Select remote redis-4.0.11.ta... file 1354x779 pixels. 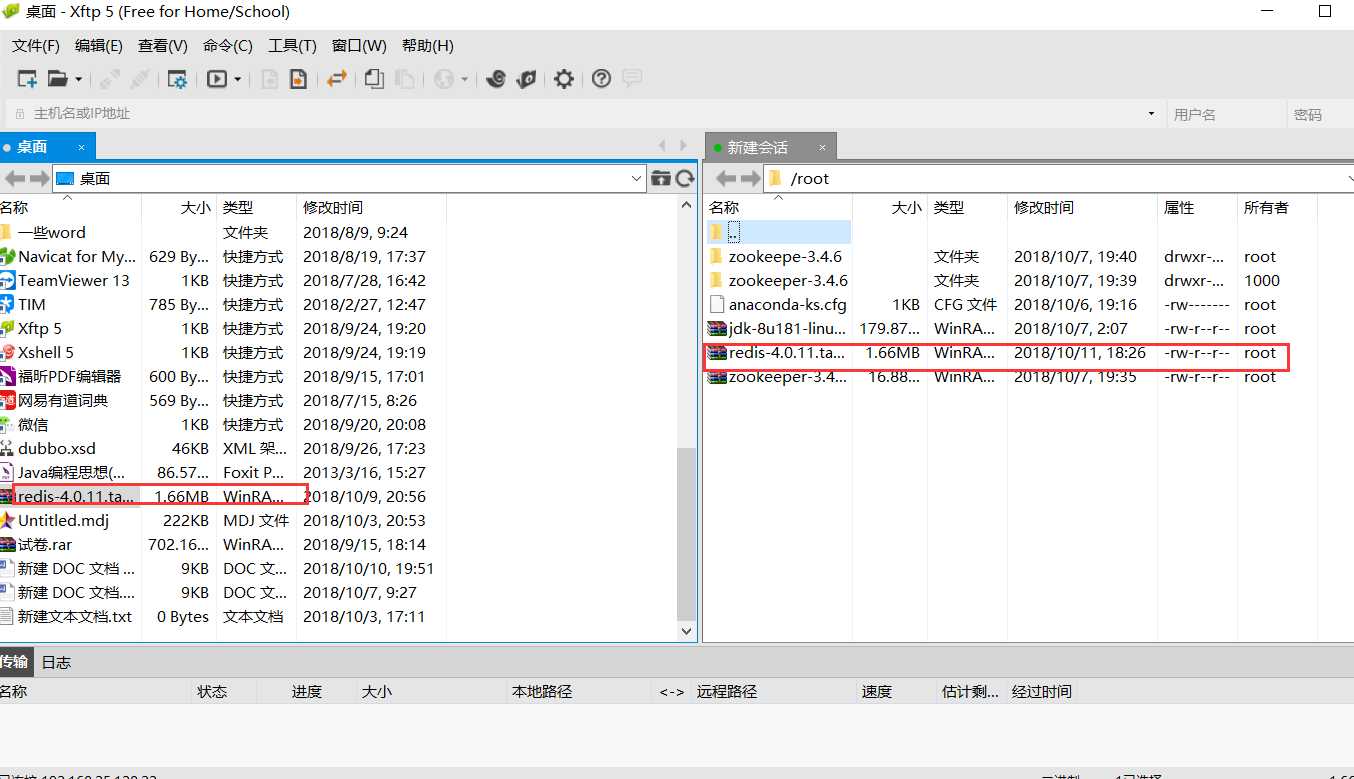787,352
